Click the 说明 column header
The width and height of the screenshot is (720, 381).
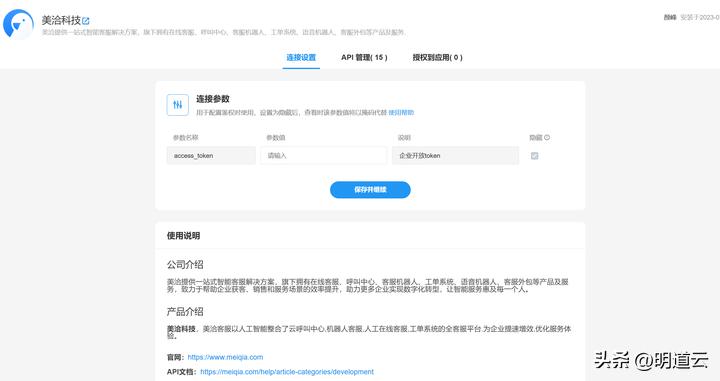404,138
